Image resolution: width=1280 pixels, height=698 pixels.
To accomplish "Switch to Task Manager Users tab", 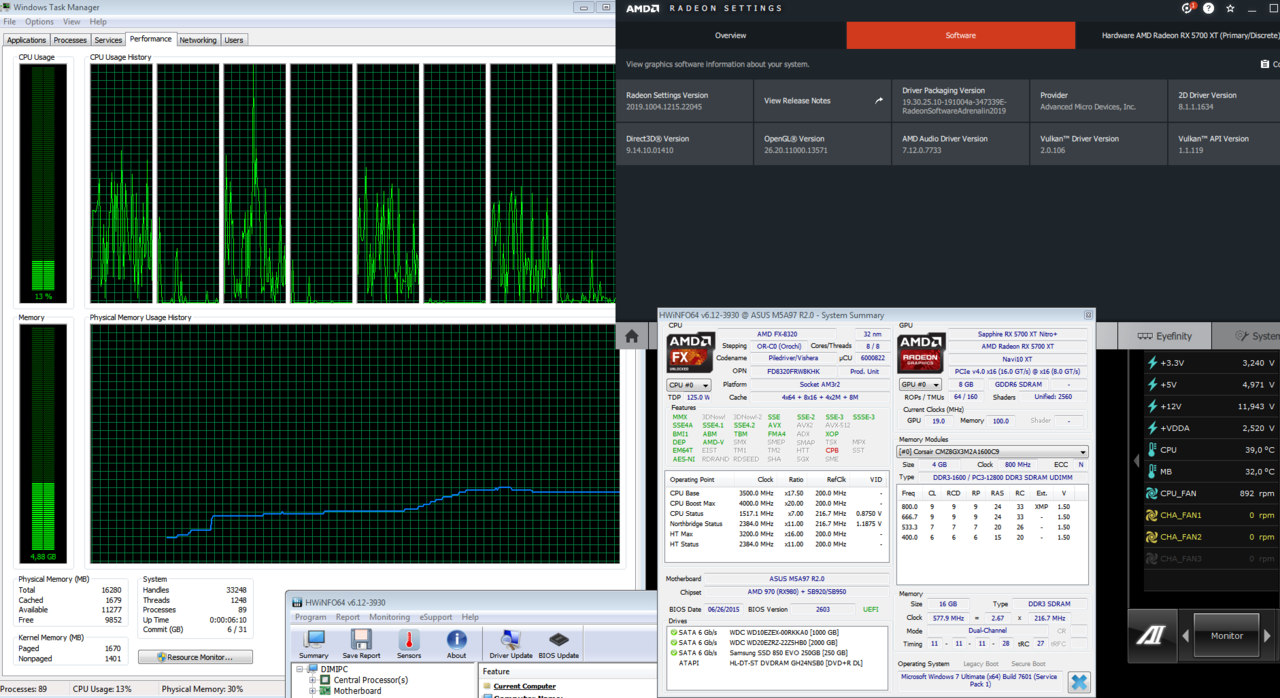I will pyautogui.click(x=234, y=40).
